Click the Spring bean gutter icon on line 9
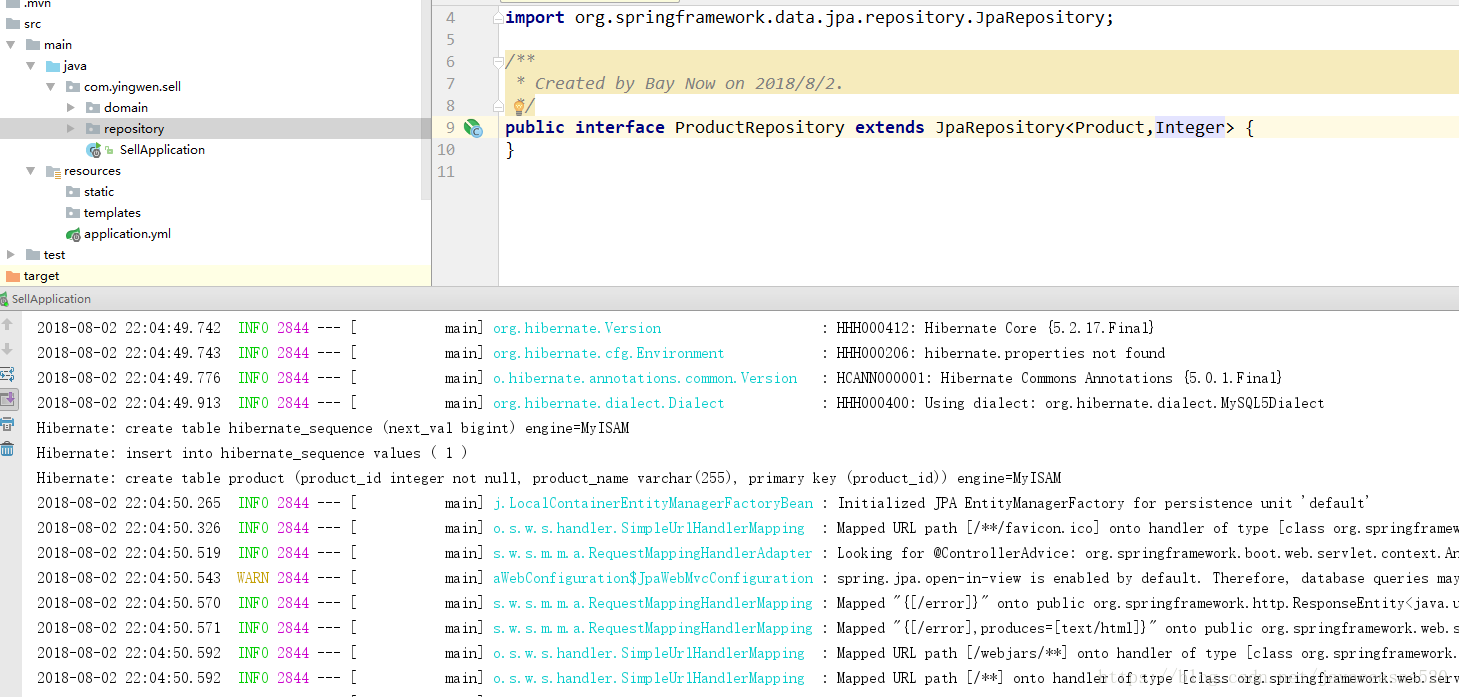1459x697 pixels. pos(473,128)
